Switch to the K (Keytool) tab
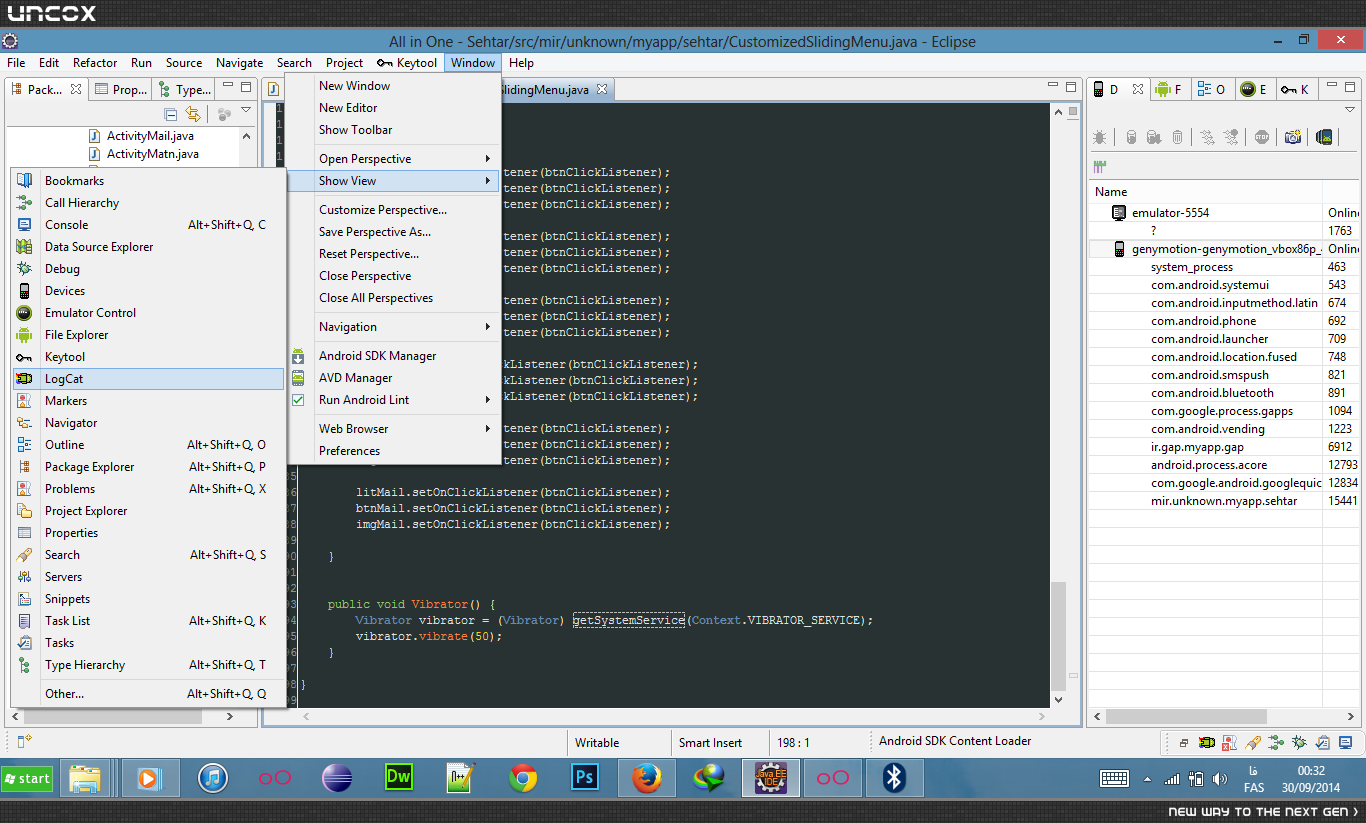1366x823 pixels. (1295, 89)
